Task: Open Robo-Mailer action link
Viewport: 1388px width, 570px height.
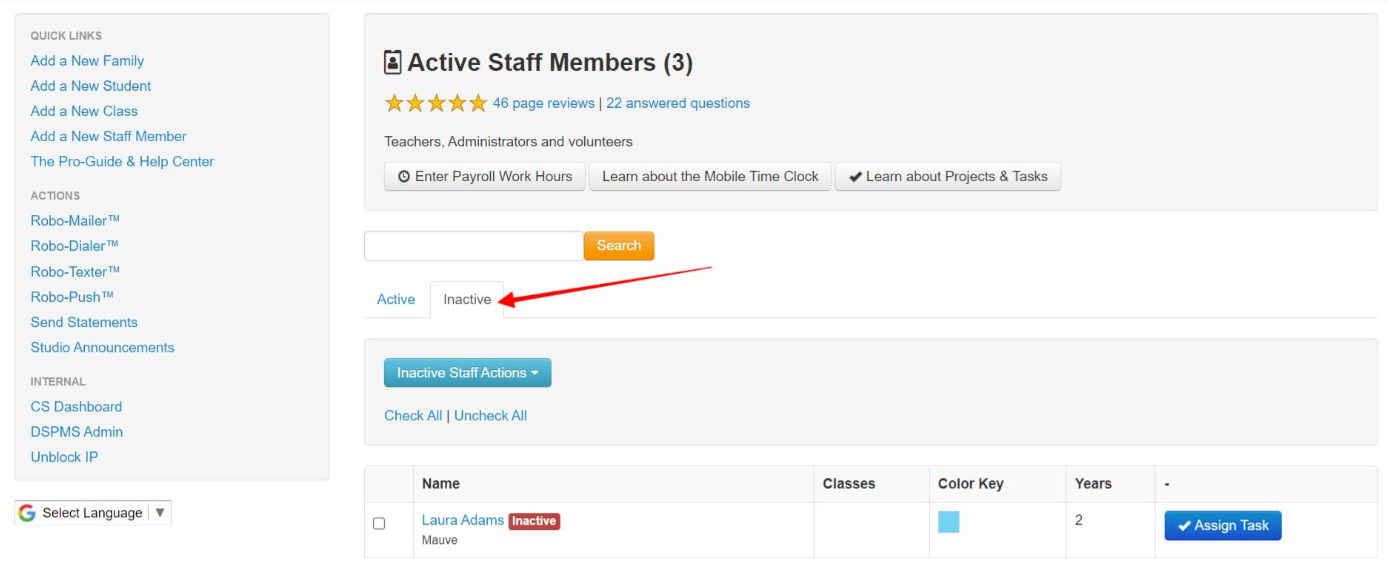Action: [76, 220]
